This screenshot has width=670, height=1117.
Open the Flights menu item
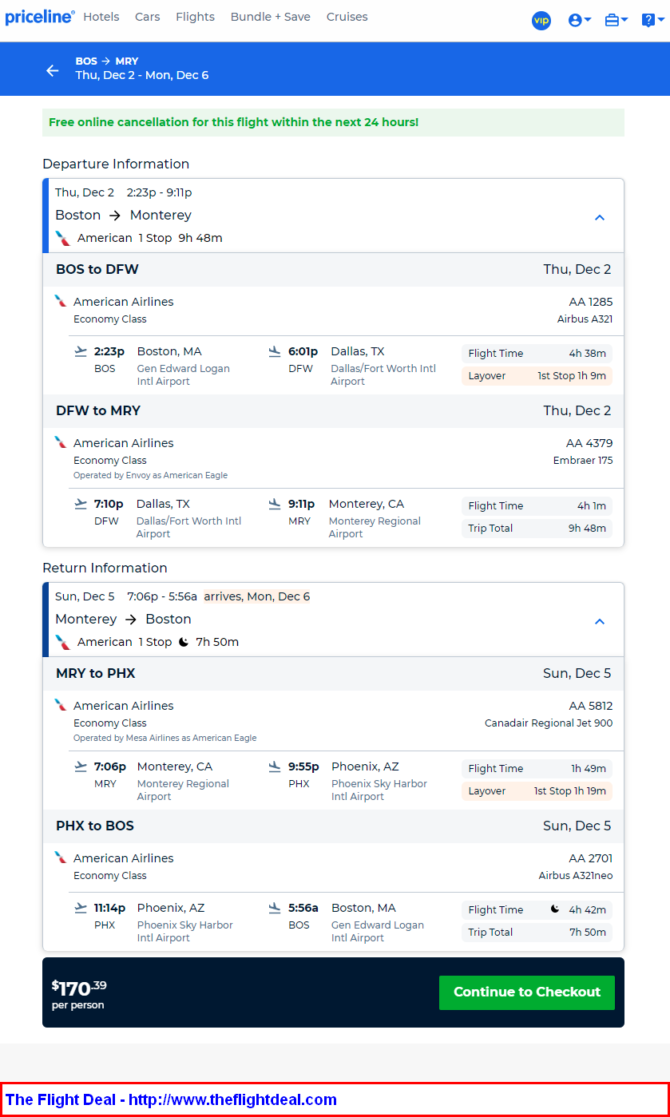click(x=195, y=16)
